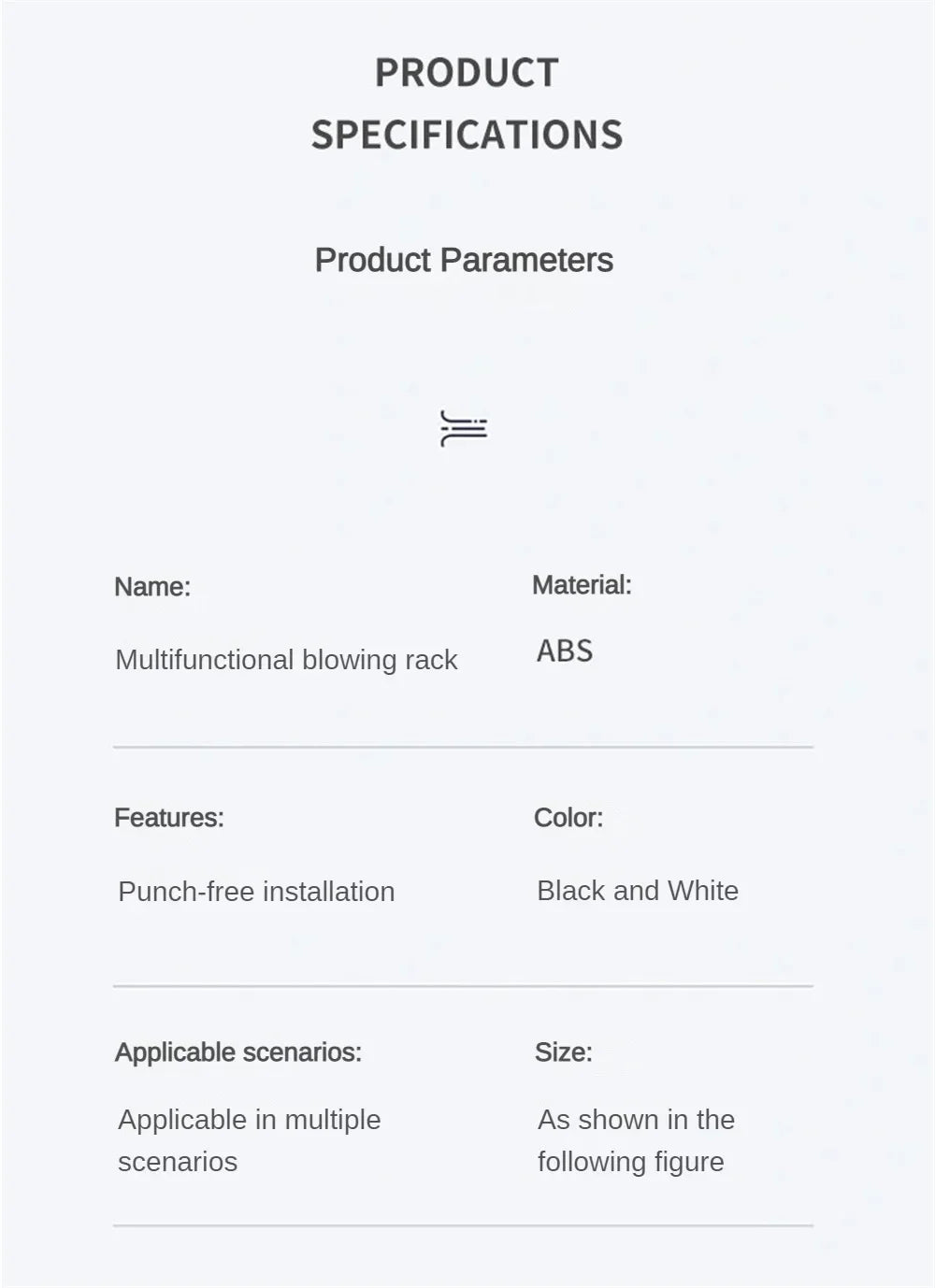
Task: Click the Product Parameters subtitle
Action: (464, 260)
